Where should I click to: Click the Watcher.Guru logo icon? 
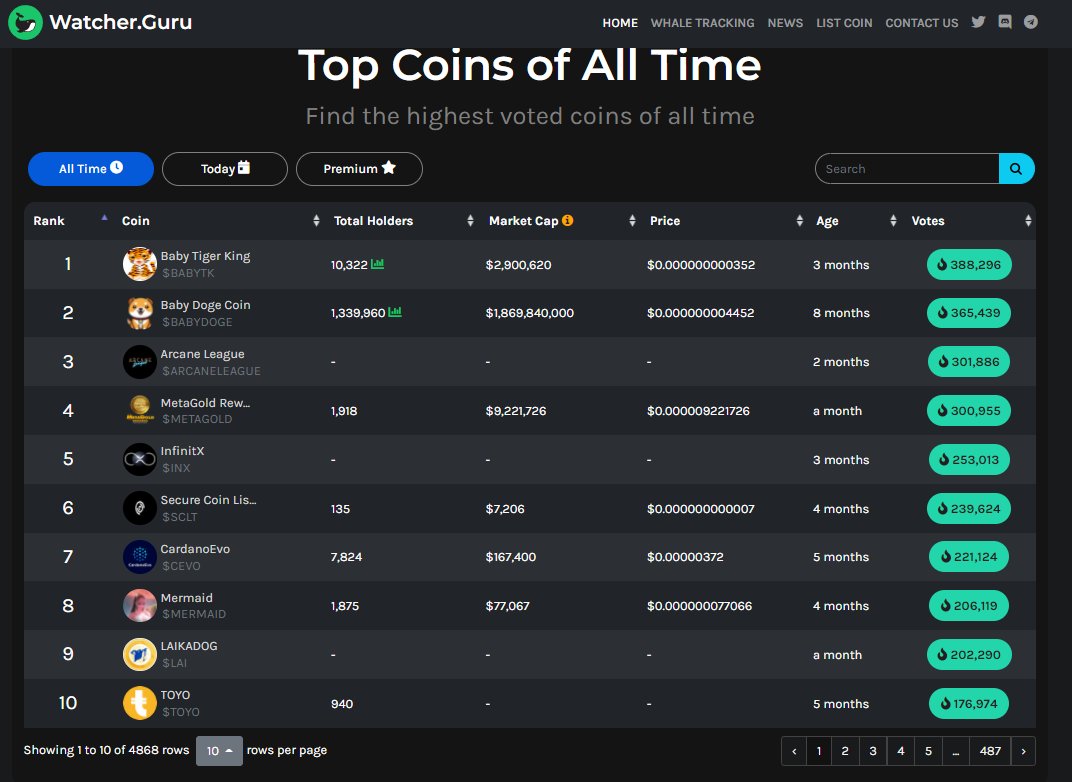click(x=25, y=22)
